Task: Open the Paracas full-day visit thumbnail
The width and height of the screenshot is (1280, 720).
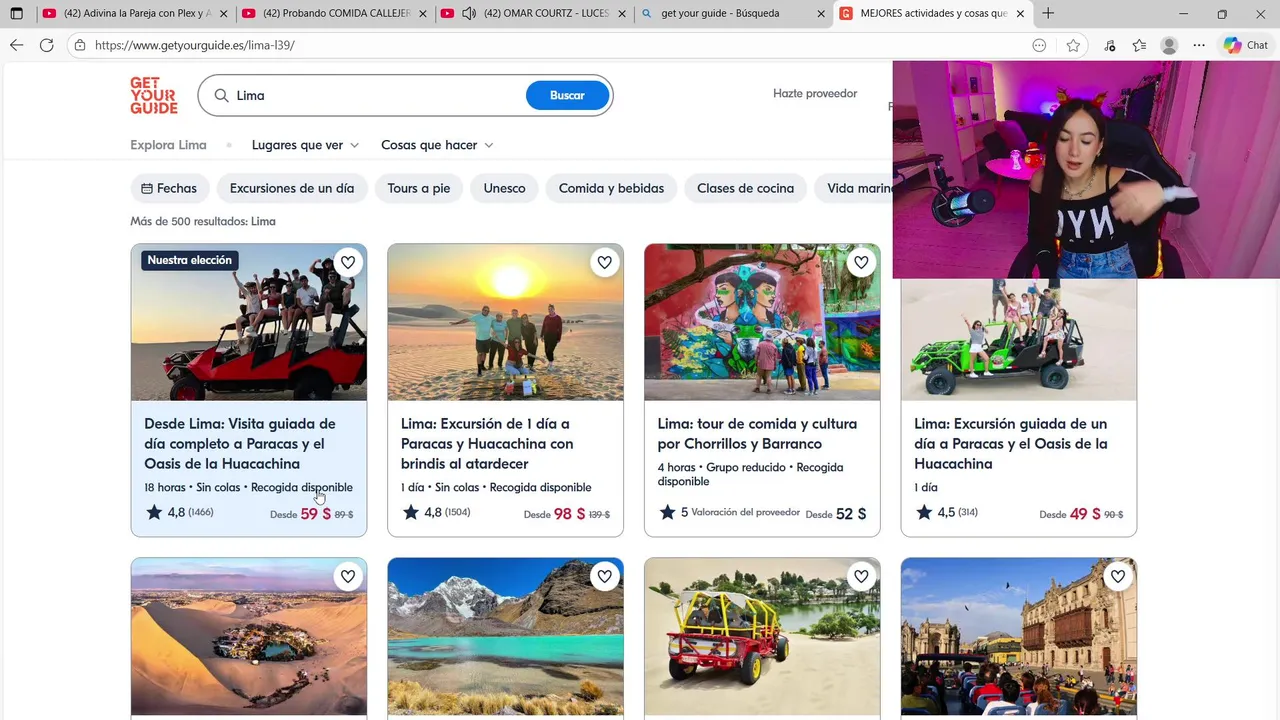Action: 249,322
